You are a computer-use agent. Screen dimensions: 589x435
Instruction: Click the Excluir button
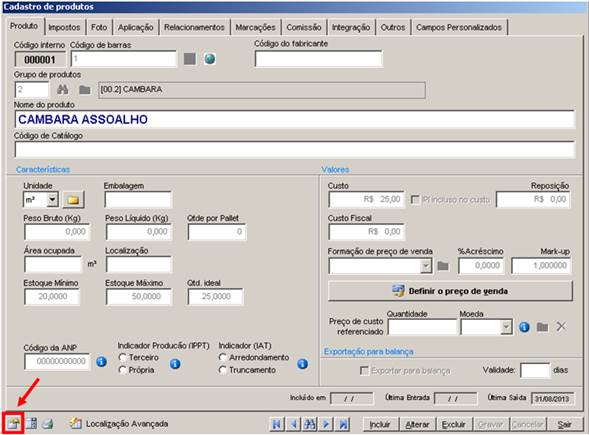[x=454, y=424]
